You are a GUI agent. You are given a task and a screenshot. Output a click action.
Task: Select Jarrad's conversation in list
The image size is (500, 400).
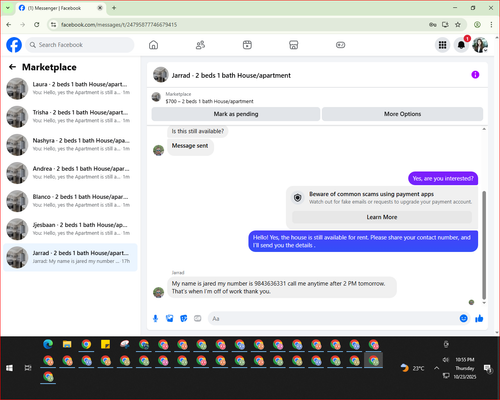coord(70,257)
